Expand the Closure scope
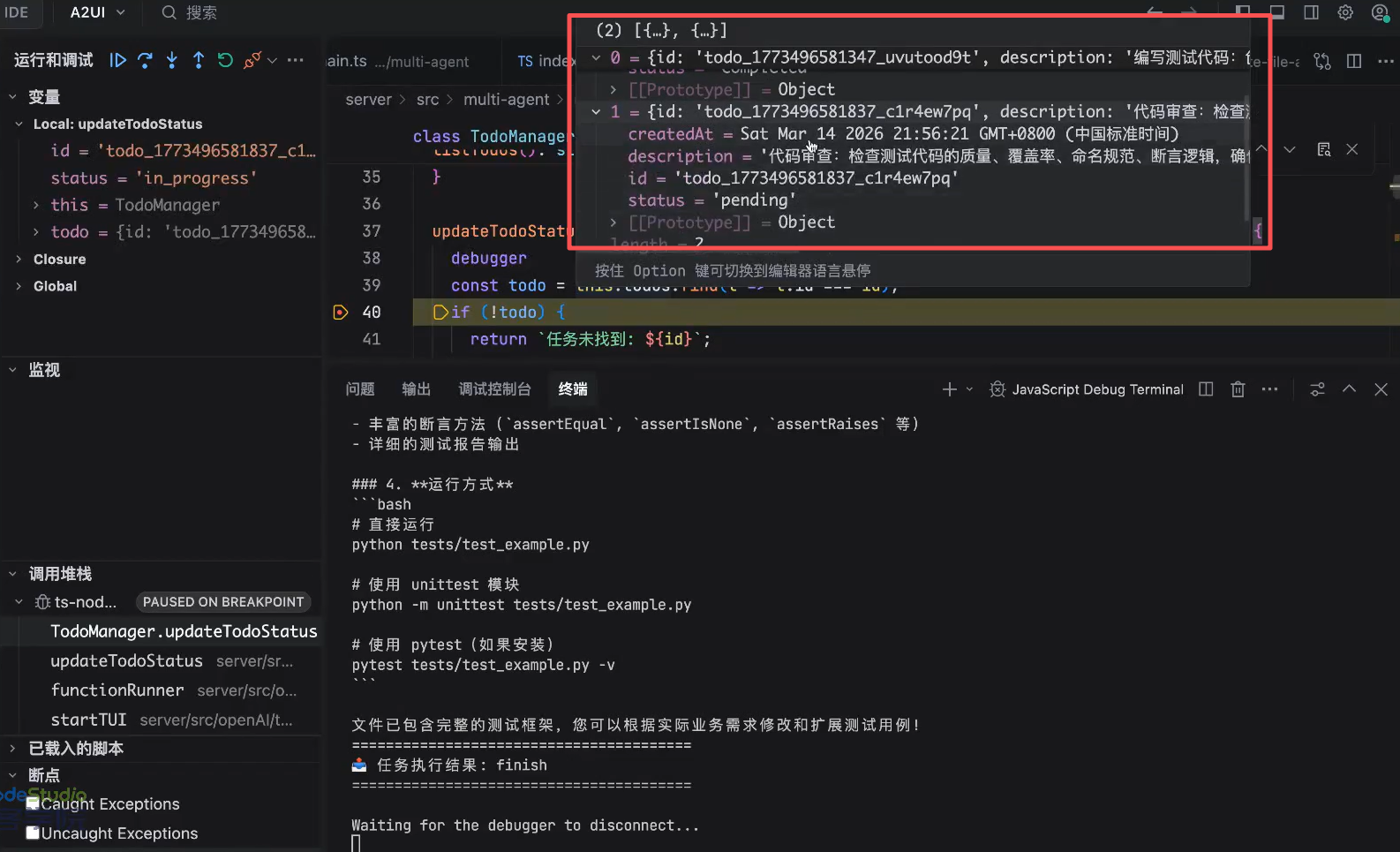The width and height of the screenshot is (1400, 852). [x=19, y=259]
